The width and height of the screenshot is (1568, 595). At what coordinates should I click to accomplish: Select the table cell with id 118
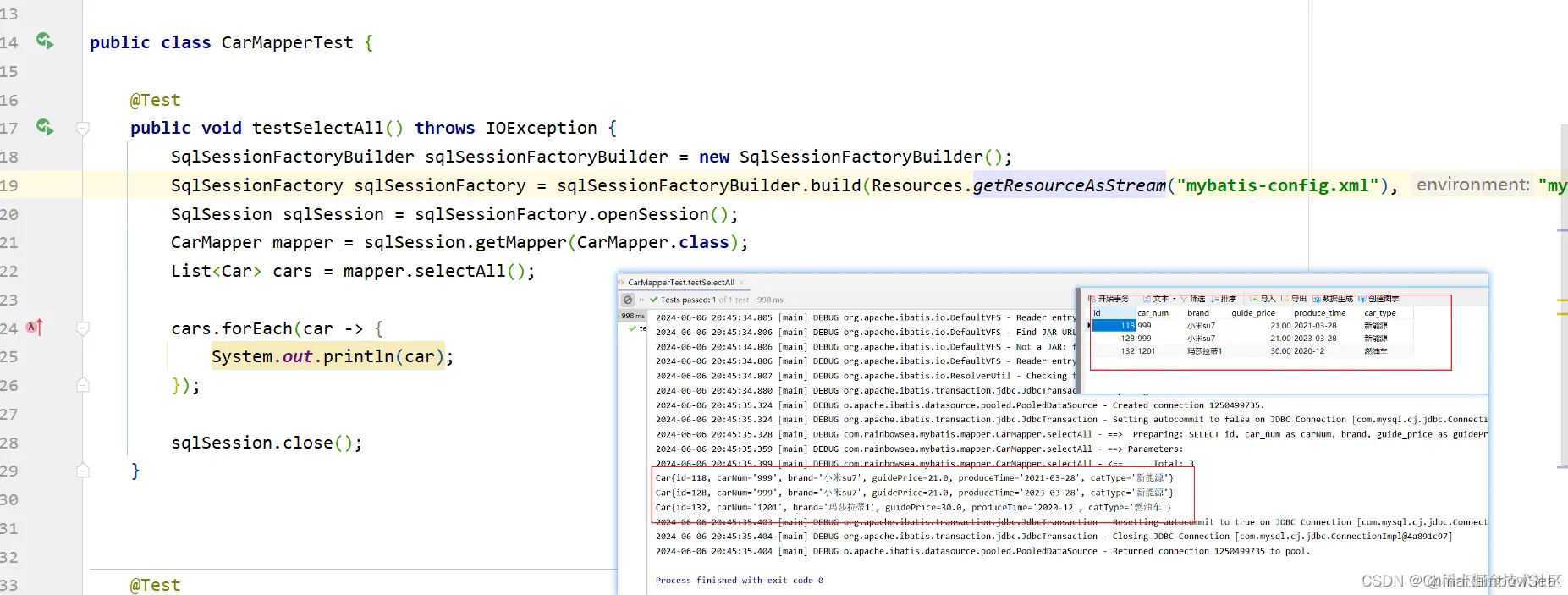[1114, 325]
